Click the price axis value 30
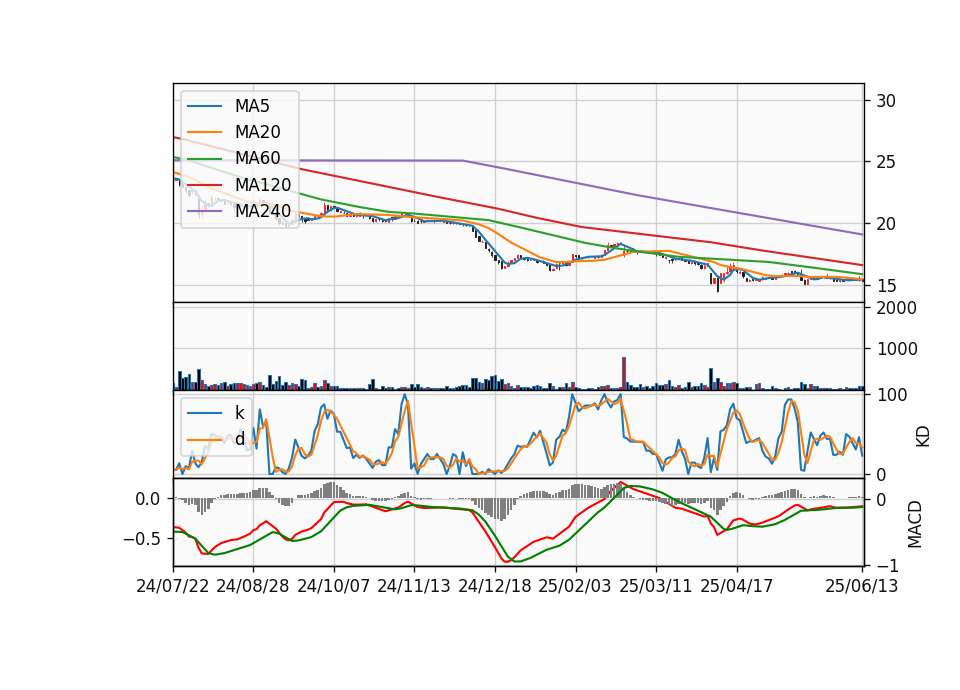This screenshot has height=690, width=960. (885, 101)
